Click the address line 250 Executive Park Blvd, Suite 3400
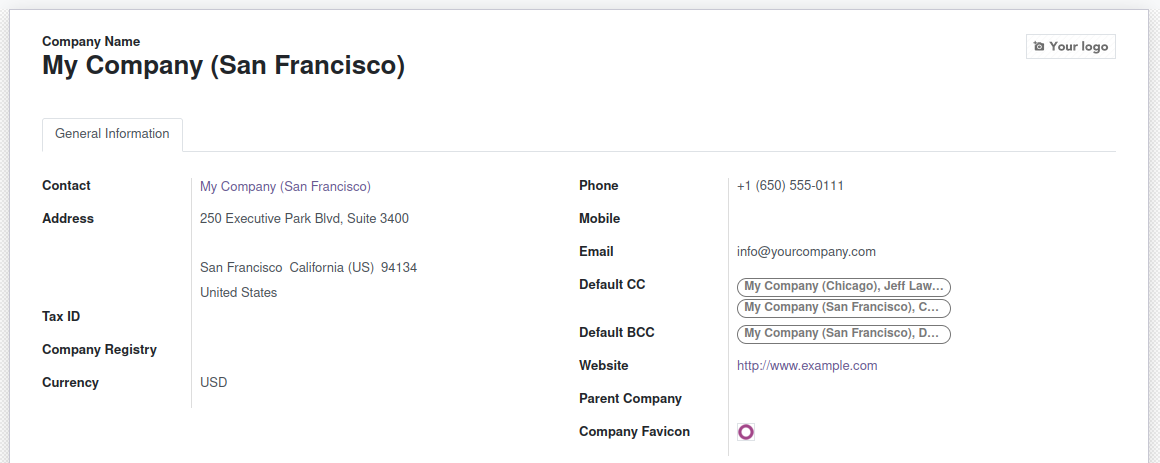Viewport: 1160px width, 463px height. tap(304, 218)
